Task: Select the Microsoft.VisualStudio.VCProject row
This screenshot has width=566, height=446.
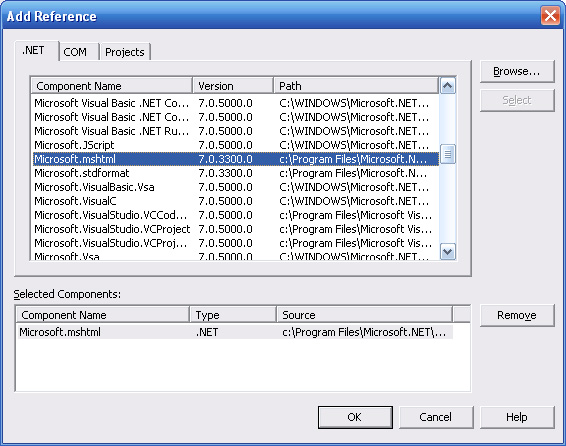Action: pos(236,229)
